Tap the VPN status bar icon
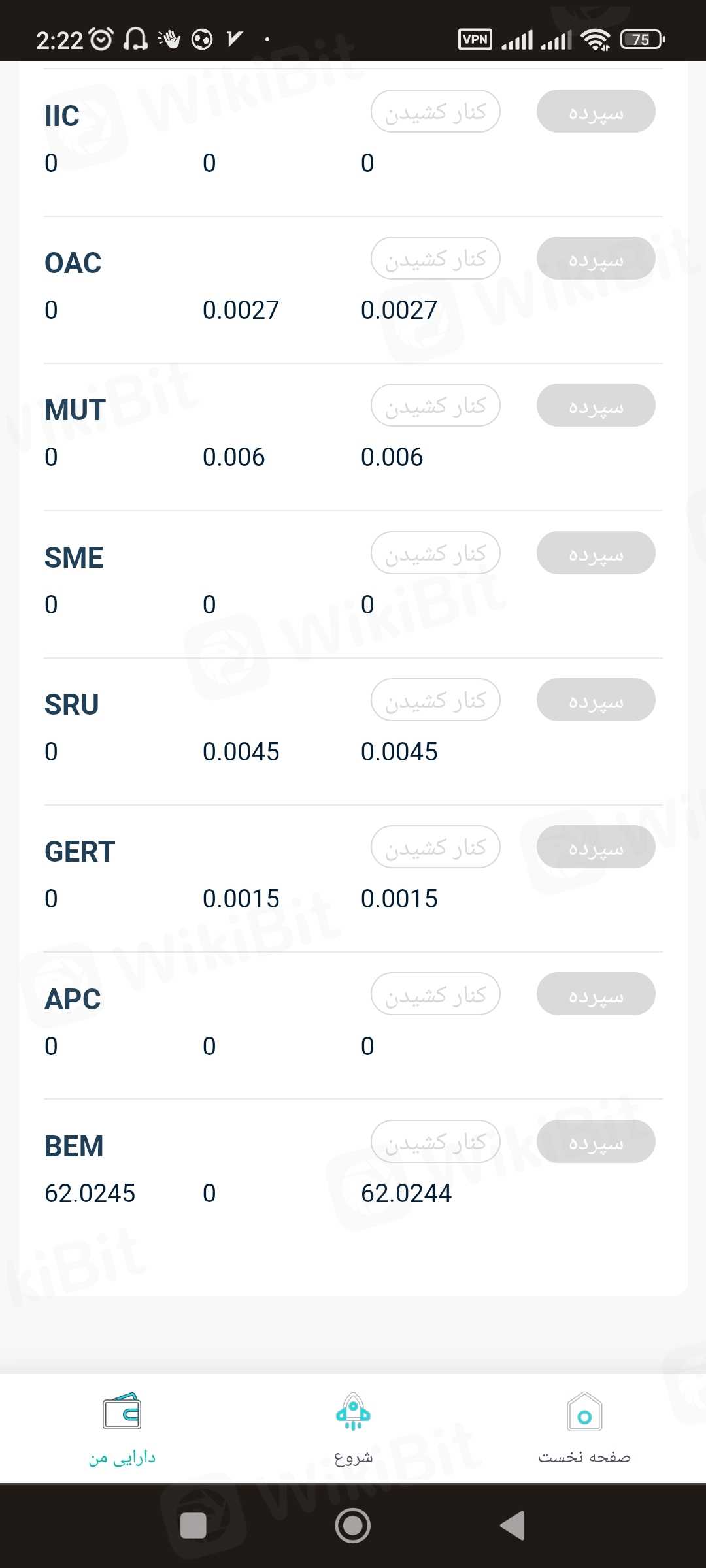 [x=475, y=39]
